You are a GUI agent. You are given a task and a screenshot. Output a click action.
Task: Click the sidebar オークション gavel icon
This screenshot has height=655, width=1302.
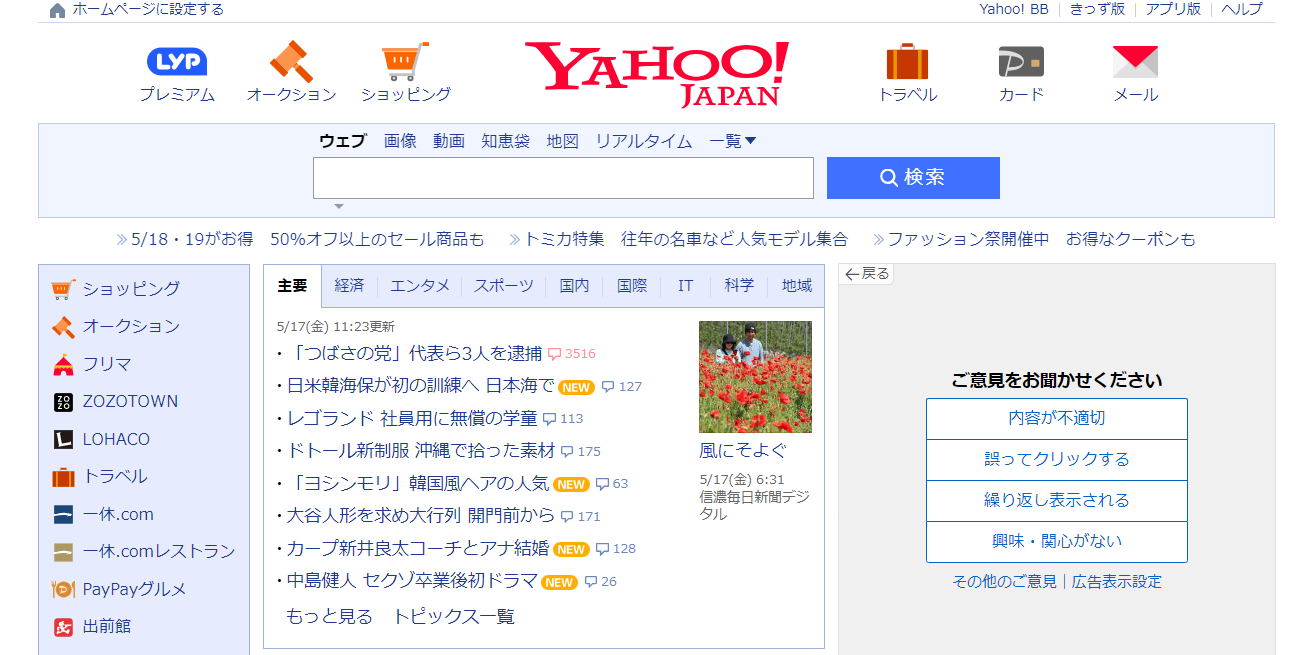(63, 326)
